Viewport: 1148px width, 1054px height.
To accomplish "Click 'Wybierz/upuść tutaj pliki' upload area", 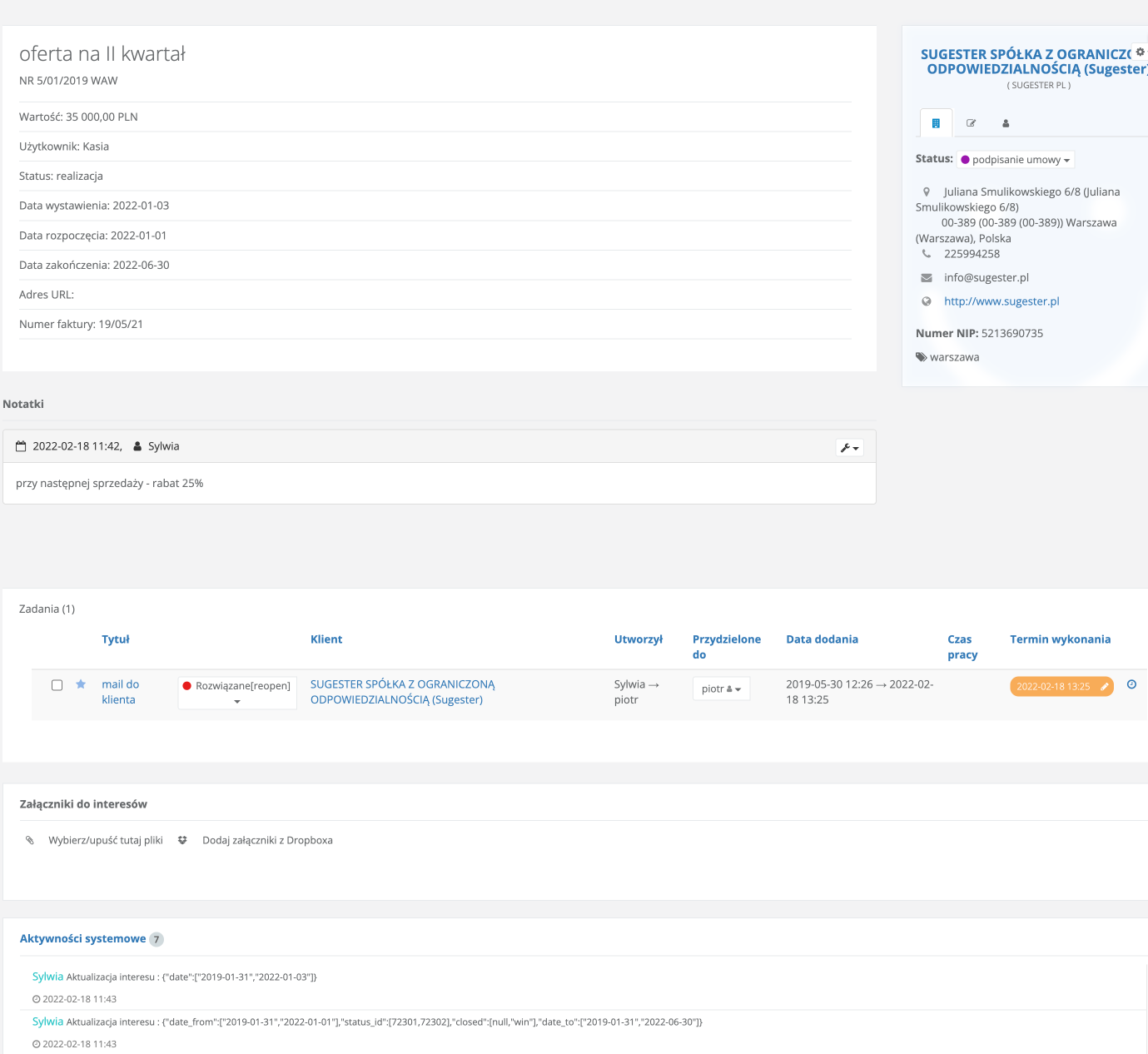I will point(106,840).
